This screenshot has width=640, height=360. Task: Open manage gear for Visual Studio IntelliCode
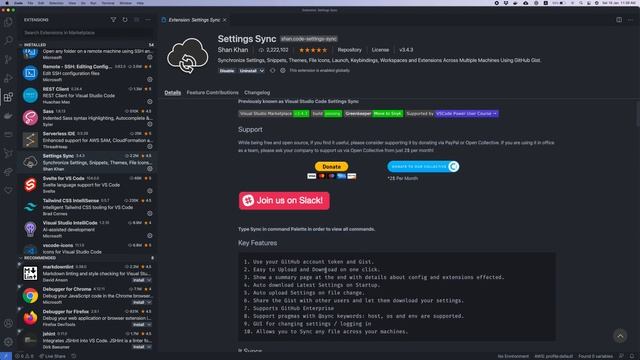pos(150,236)
